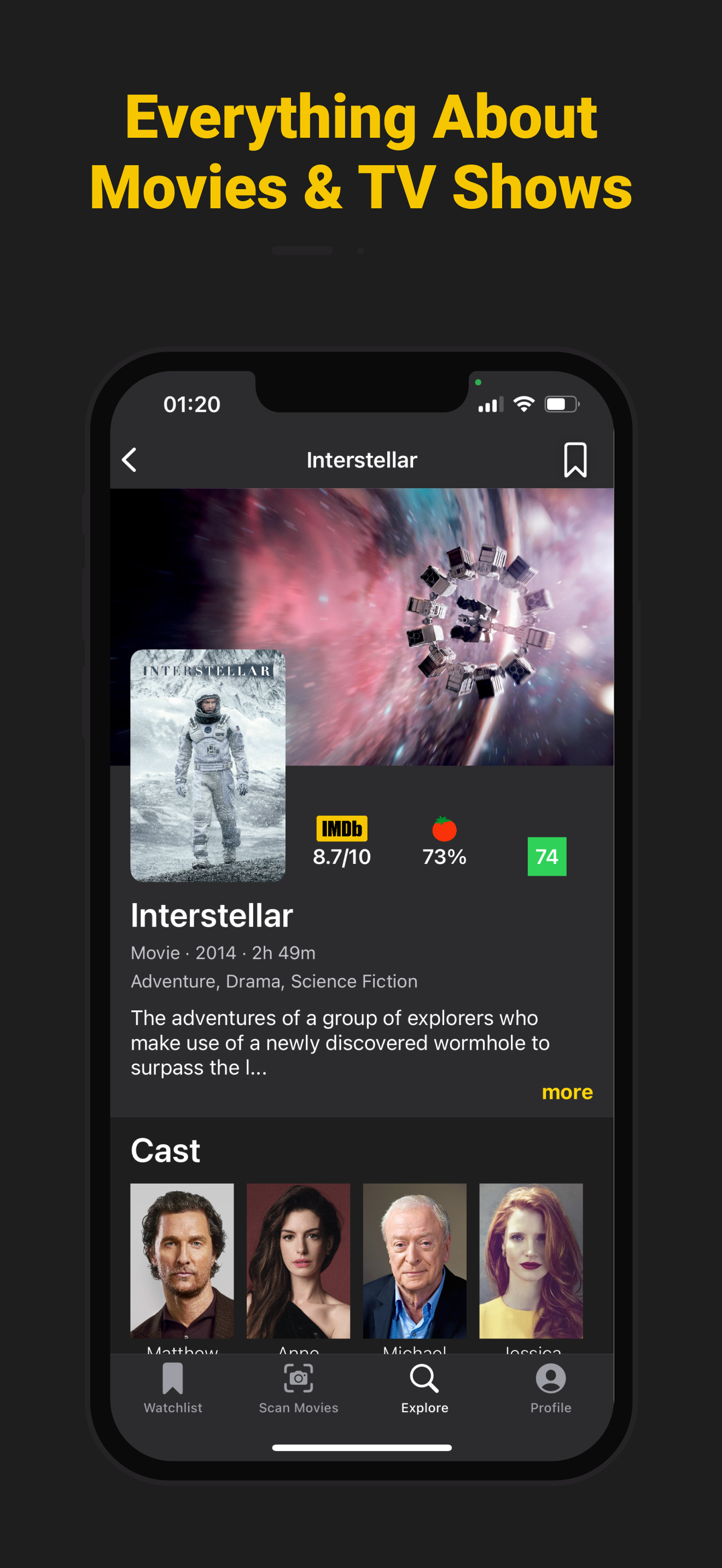This screenshot has width=722, height=1568.
Task: Expand the synopsis with more link
Action: 567,1092
